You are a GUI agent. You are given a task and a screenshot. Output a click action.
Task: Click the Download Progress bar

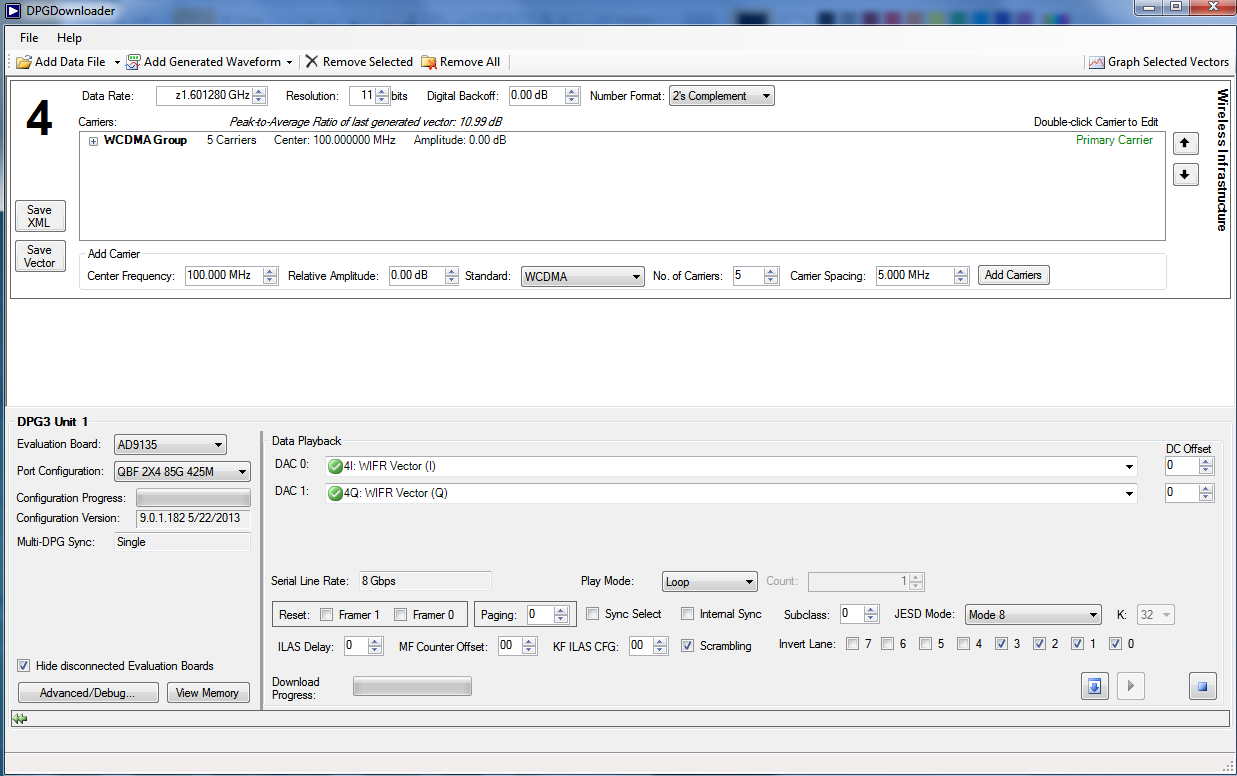412,686
